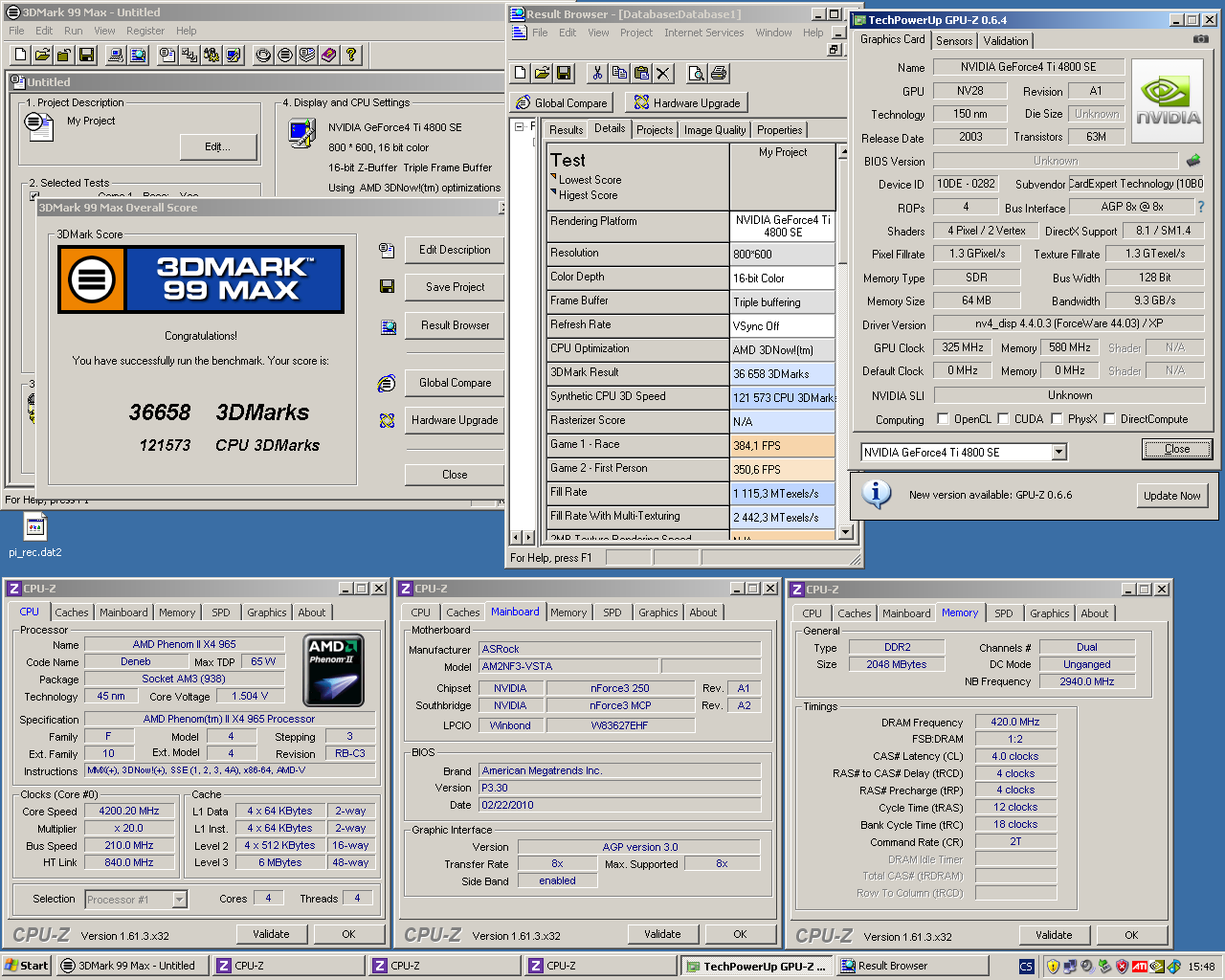Enable the DirectCompute checkbox in GPU-Z
Viewport: 1225px width, 980px height.
tap(1109, 419)
